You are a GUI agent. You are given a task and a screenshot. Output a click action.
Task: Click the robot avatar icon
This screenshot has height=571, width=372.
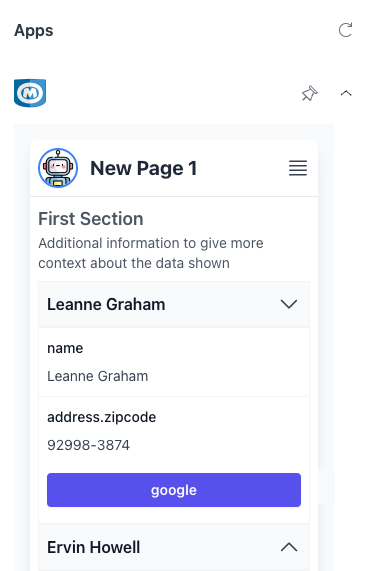tap(58, 168)
